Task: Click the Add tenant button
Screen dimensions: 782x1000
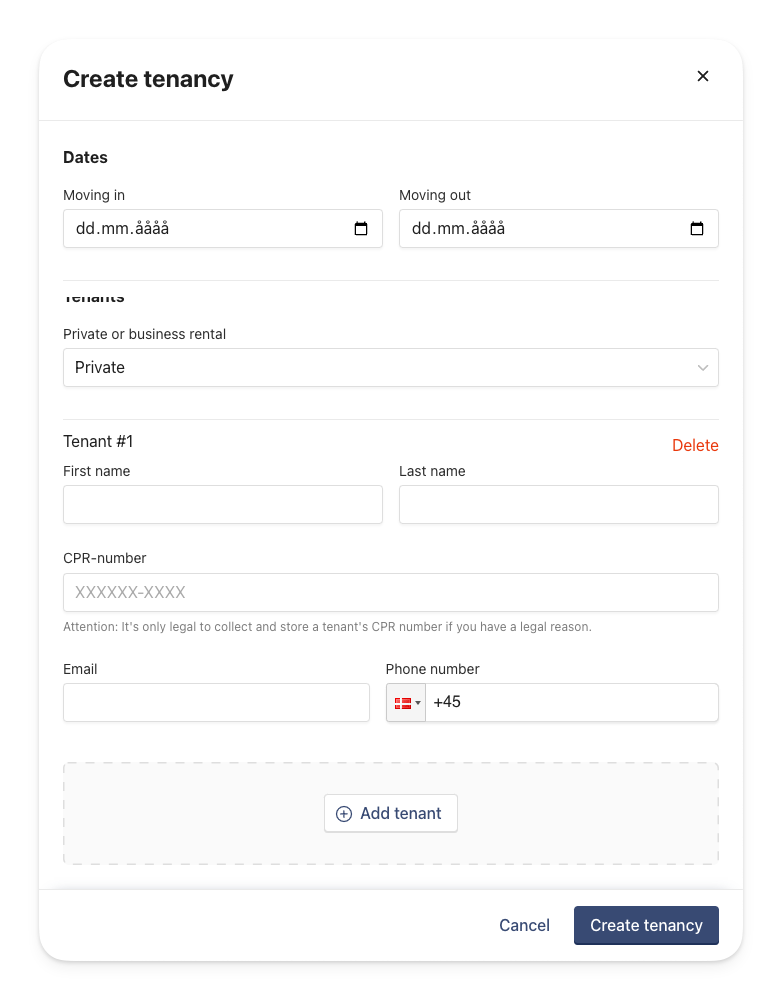Action: (x=391, y=813)
